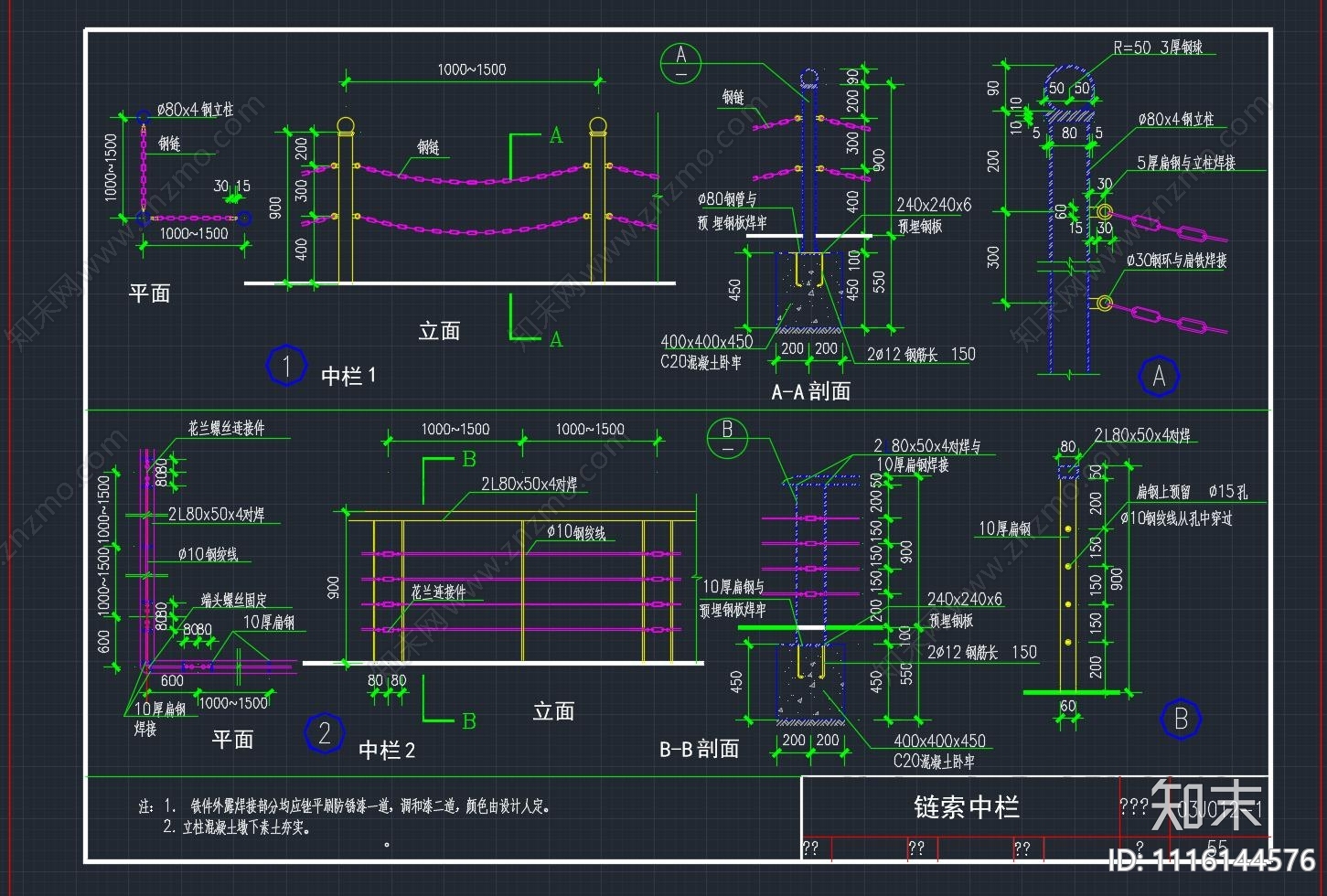Click the "花兰螺丝连接件" label
Viewport: 1327px width, 896px height.
(x=227, y=428)
